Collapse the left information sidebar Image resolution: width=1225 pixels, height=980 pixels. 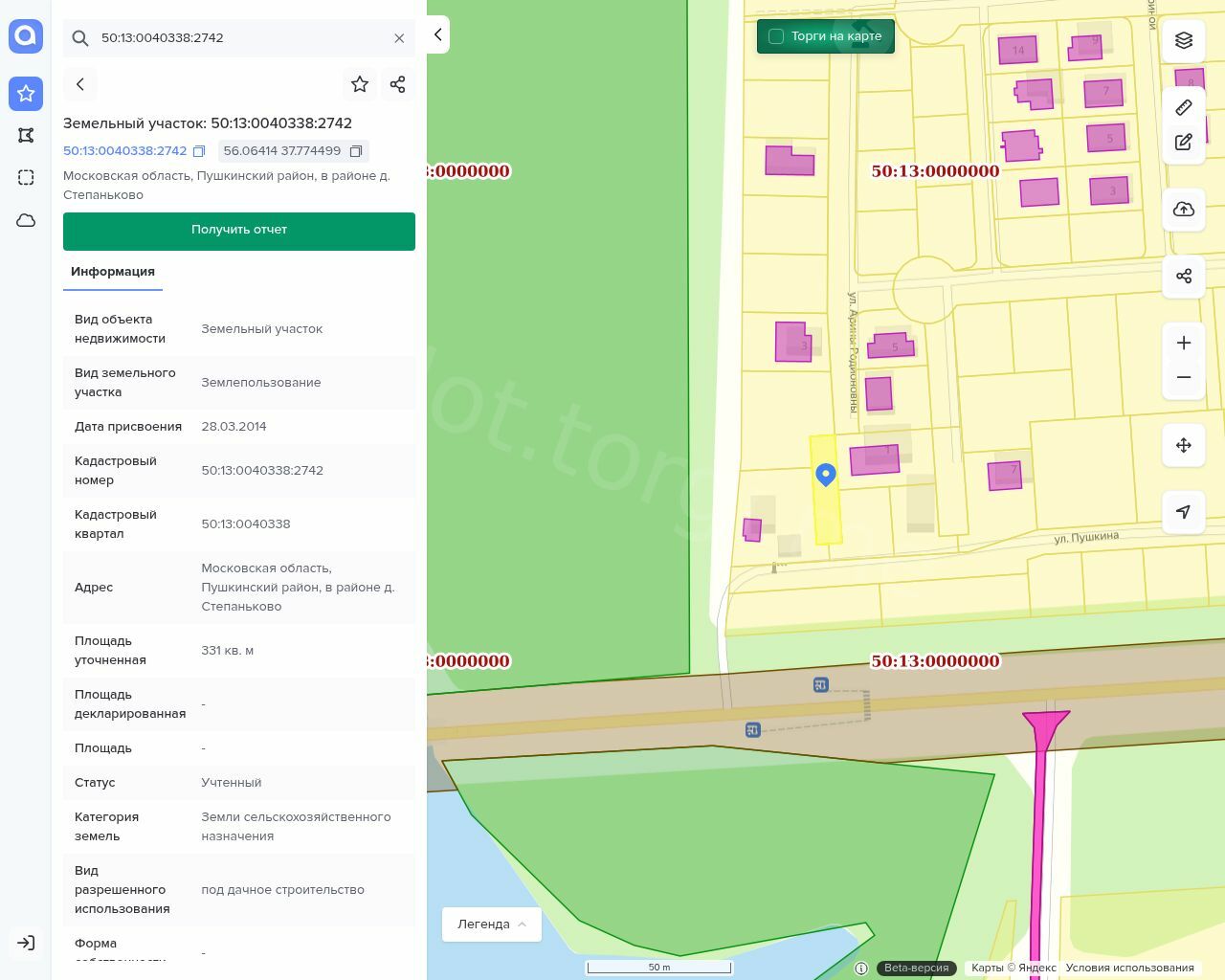click(x=437, y=35)
